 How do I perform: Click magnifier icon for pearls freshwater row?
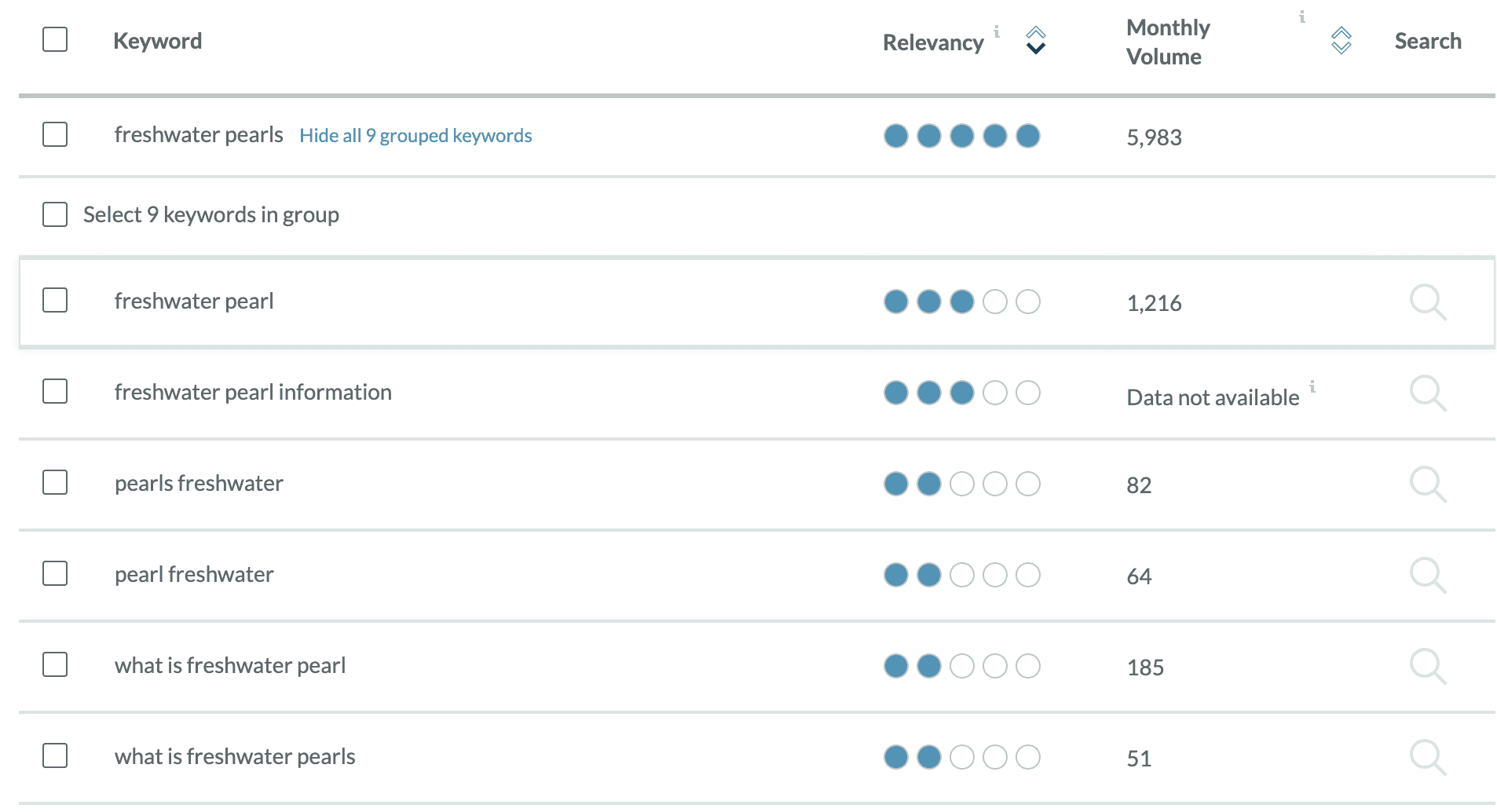pos(1427,485)
